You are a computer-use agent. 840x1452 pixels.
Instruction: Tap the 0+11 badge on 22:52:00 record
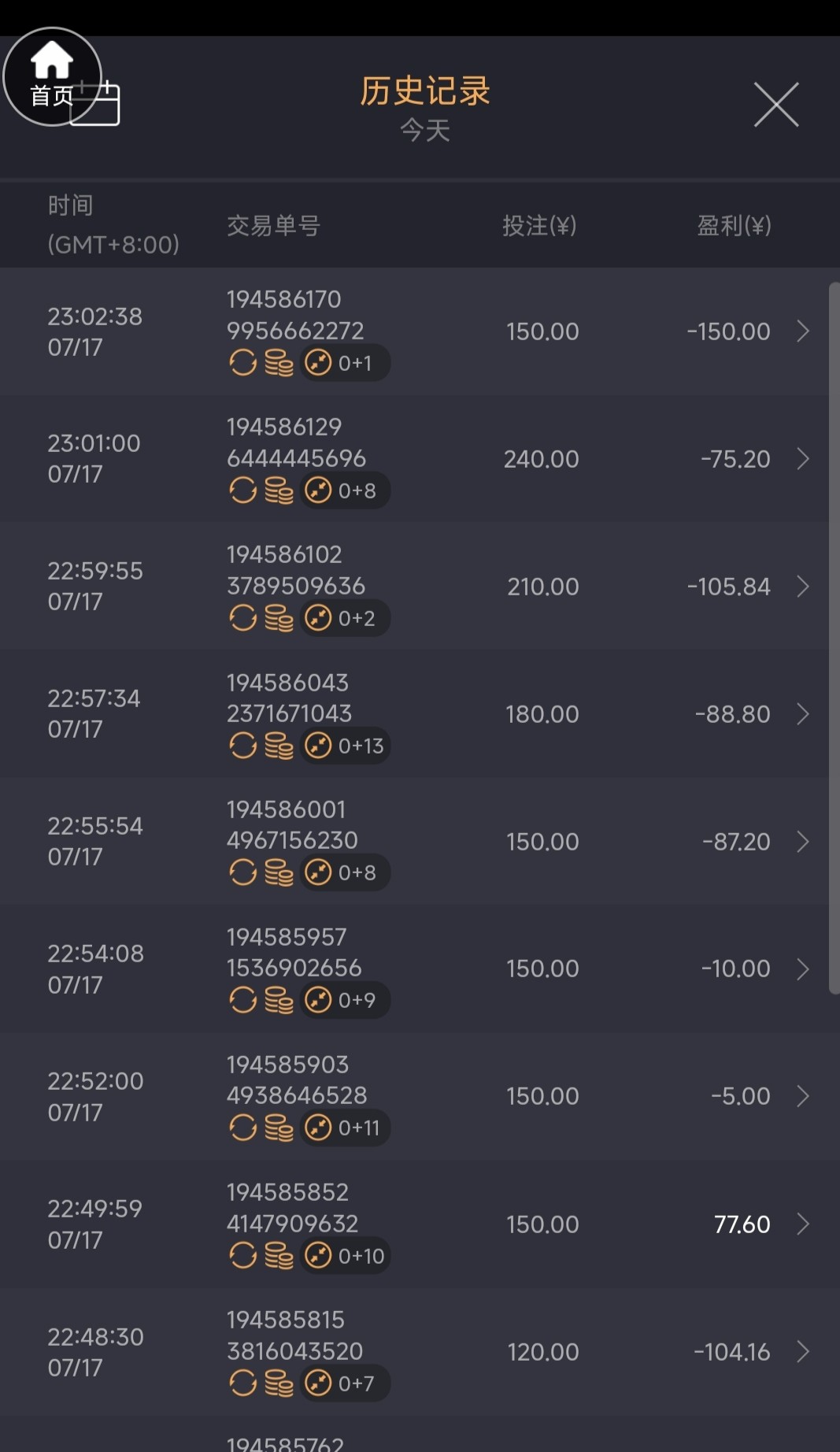(346, 1128)
